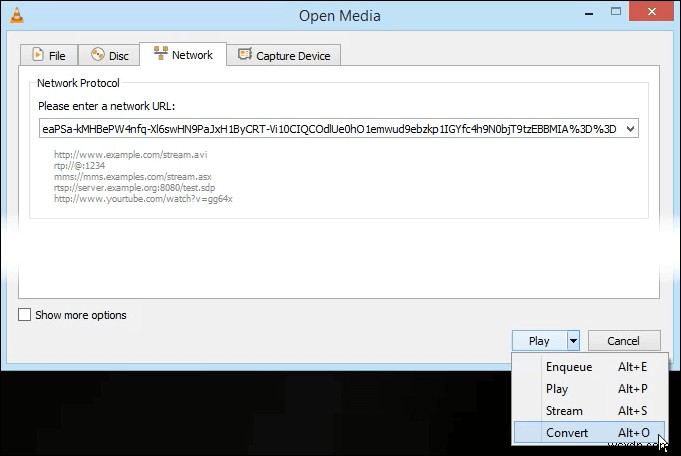Image resolution: width=681 pixels, height=456 pixels.
Task: Choose Play Alt+P in dropdown menu
Action: click(589, 389)
